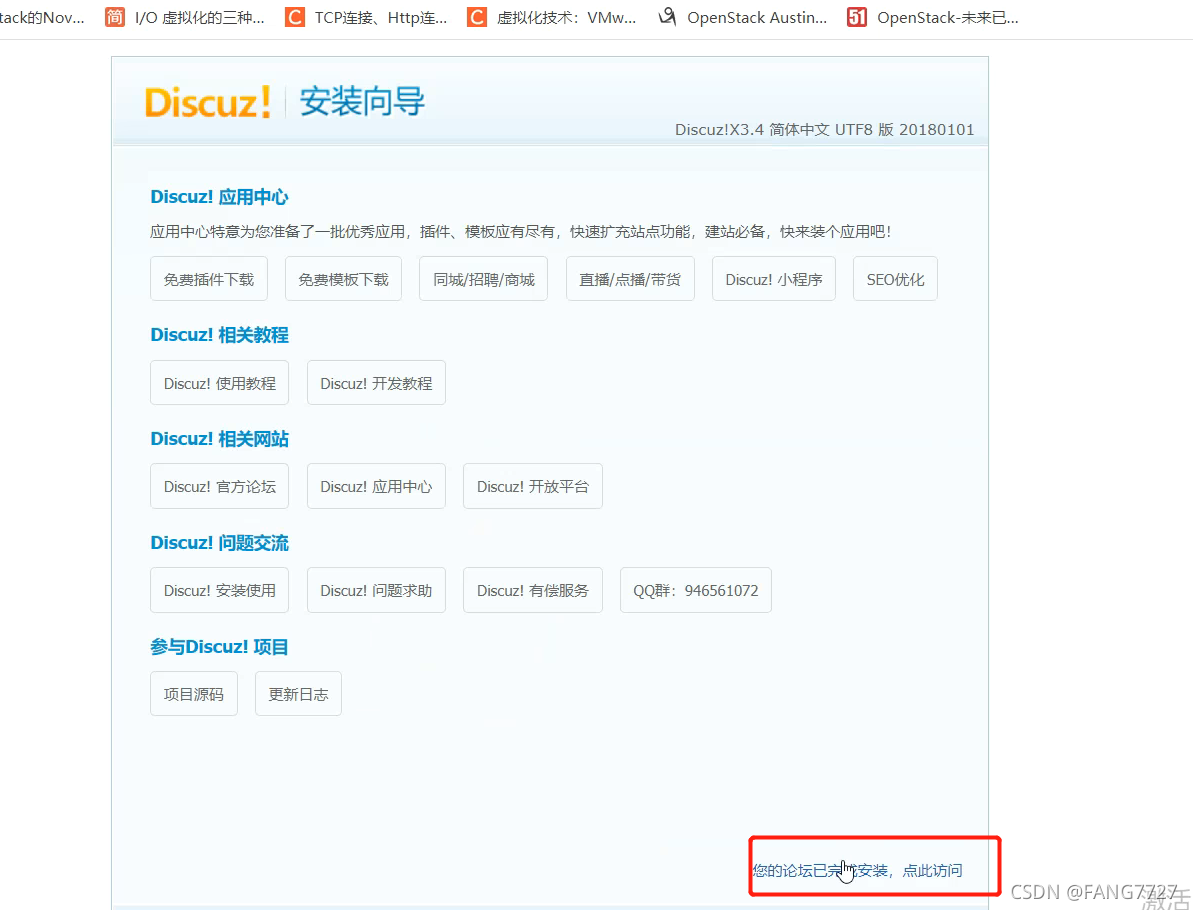Click the Discuz! 应用中心 section heading
This screenshot has width=1193, height=910.
click(x=219, y=197)
